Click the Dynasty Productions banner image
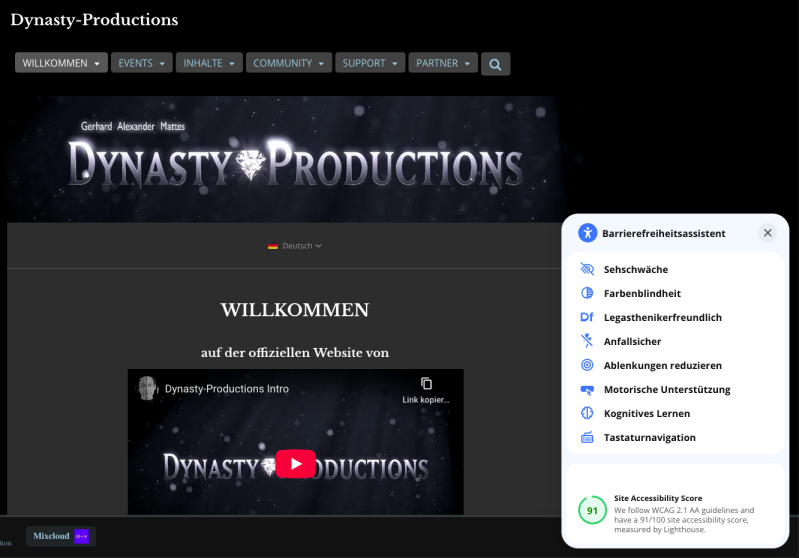This screenshot has width=799, height=558. (285, 159)
